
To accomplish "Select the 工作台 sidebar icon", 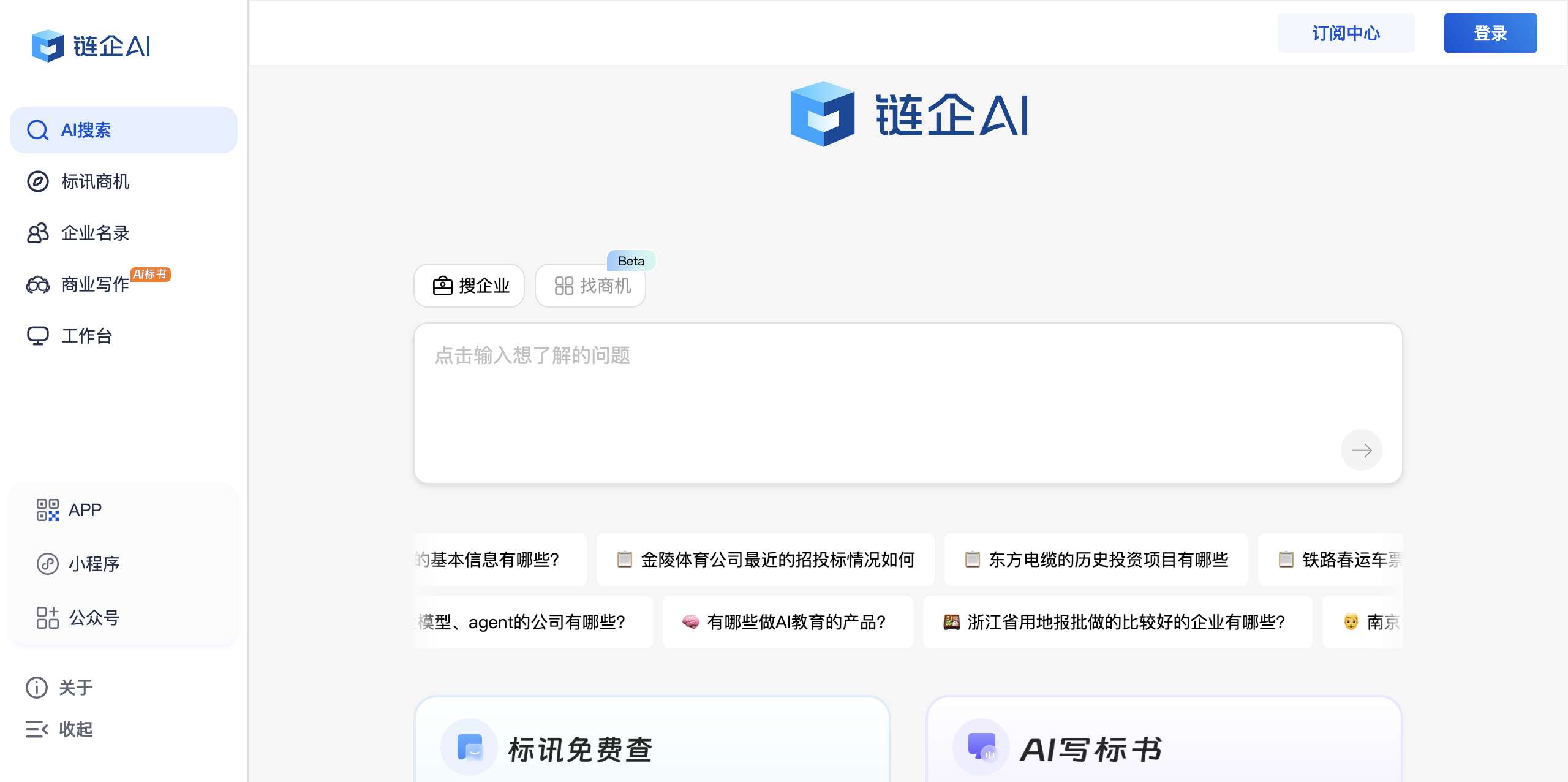I will pos(37,335).
